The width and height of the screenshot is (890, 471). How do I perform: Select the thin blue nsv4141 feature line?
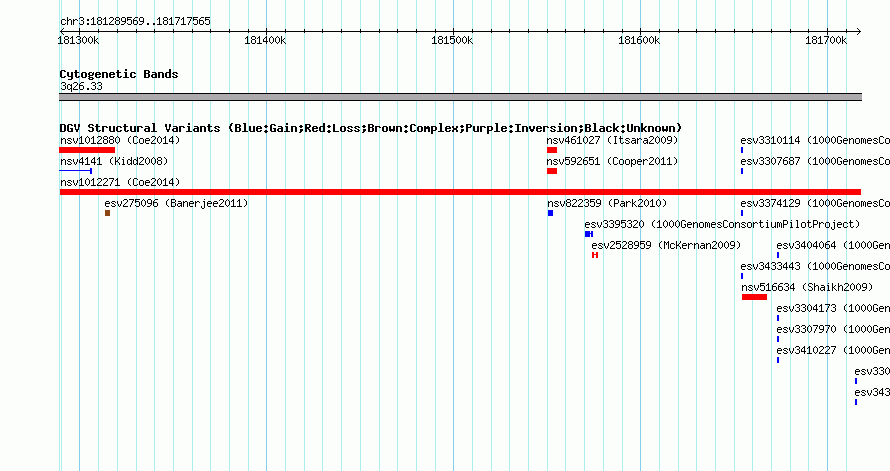pos(75,171)
